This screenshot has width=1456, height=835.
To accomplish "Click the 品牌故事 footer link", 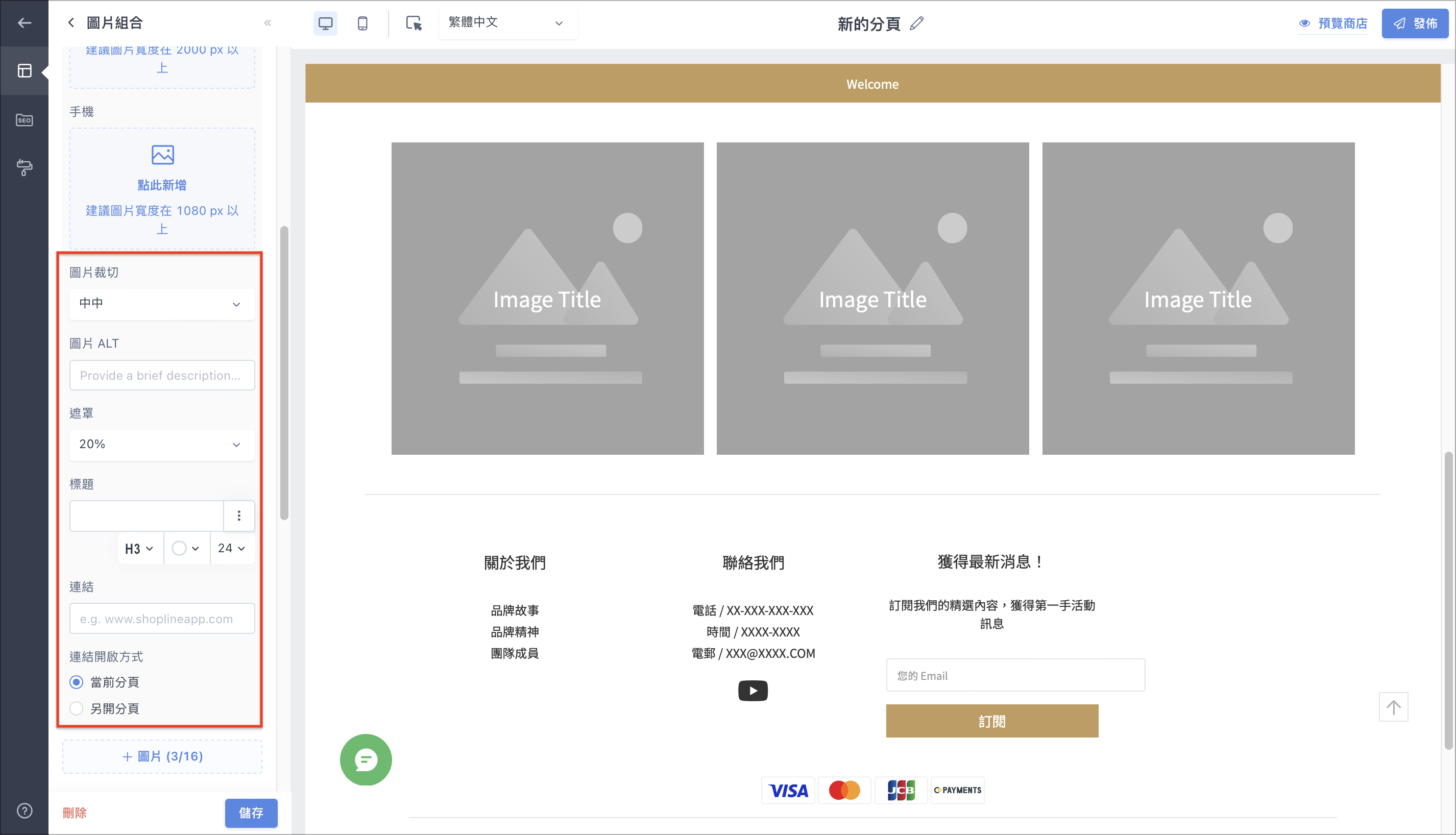I will [515, 610].
